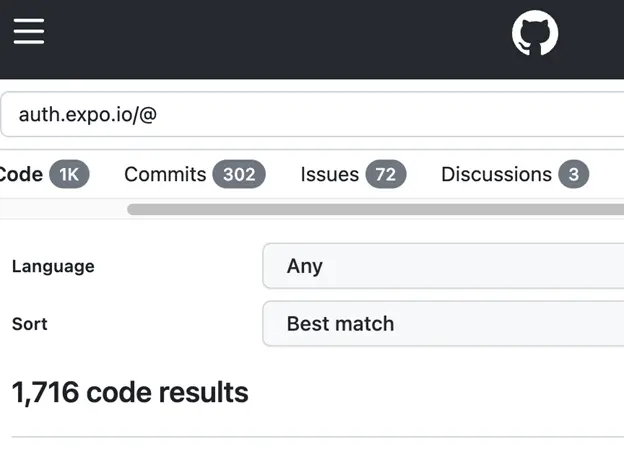Image resolution: width=624 pixels, height=452 pixels.
Task: Click the dark header bar beside the logo
Action: pos(300,38)
